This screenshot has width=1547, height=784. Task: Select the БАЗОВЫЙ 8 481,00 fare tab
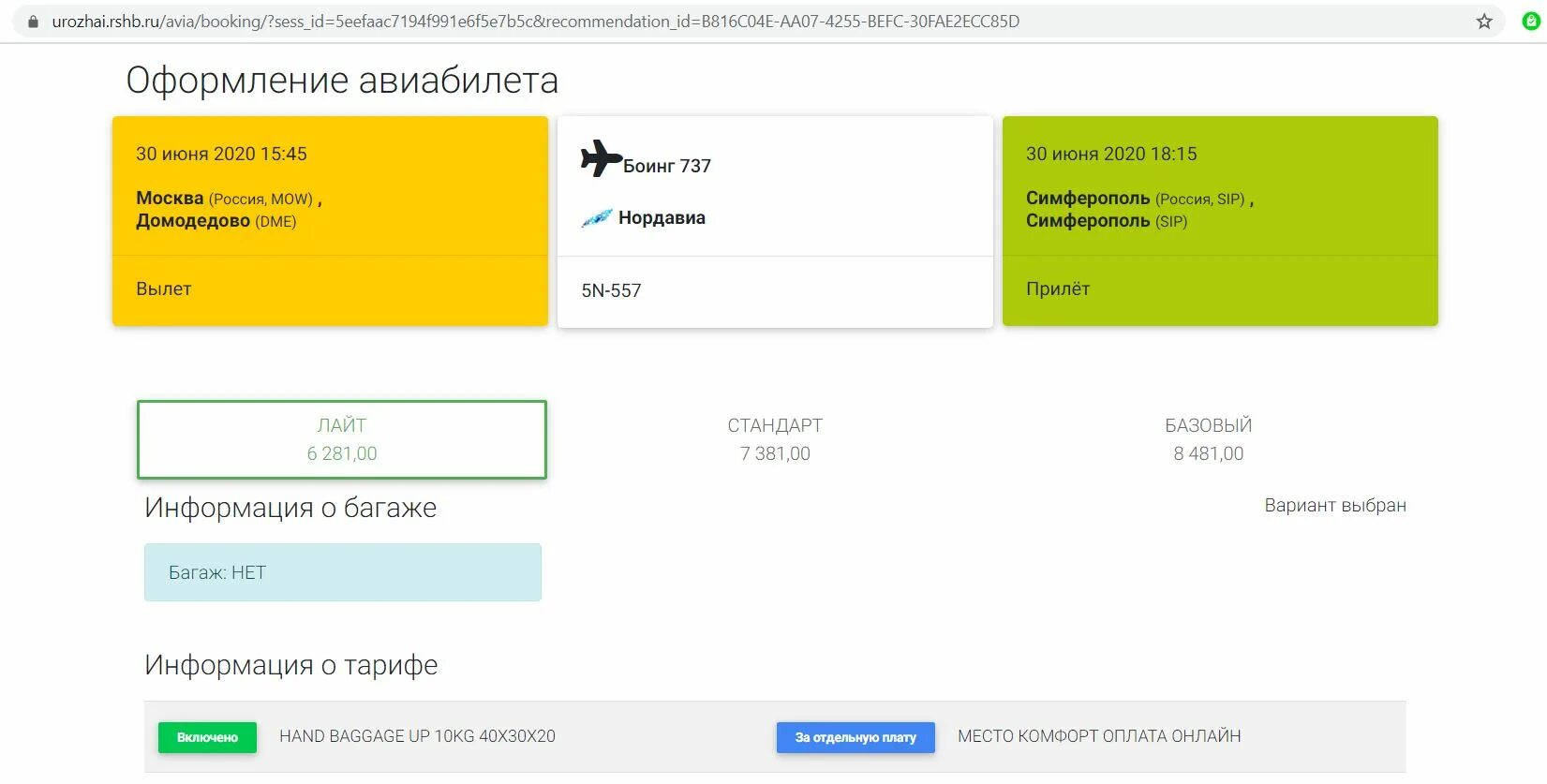point(1209,439)
